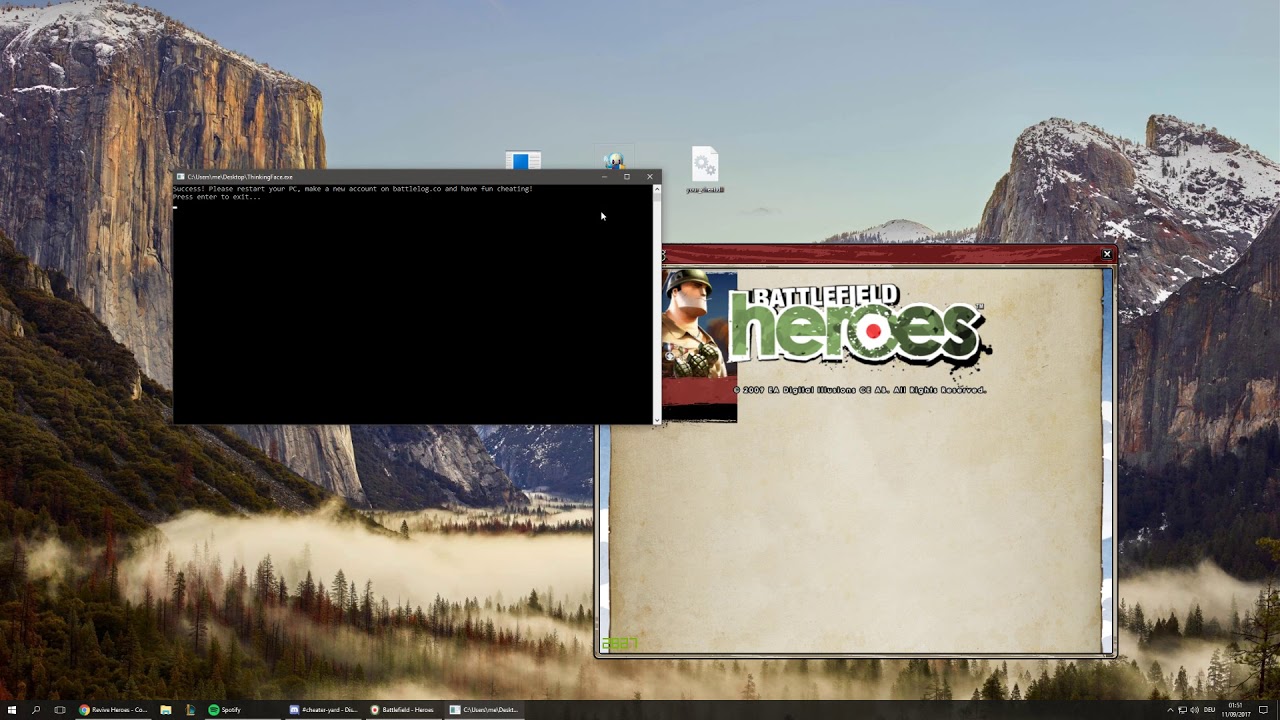The width and height of the screenshot is (1280, 720).
Task: Select the desktop icon with blue character
Action: point(614,161)
